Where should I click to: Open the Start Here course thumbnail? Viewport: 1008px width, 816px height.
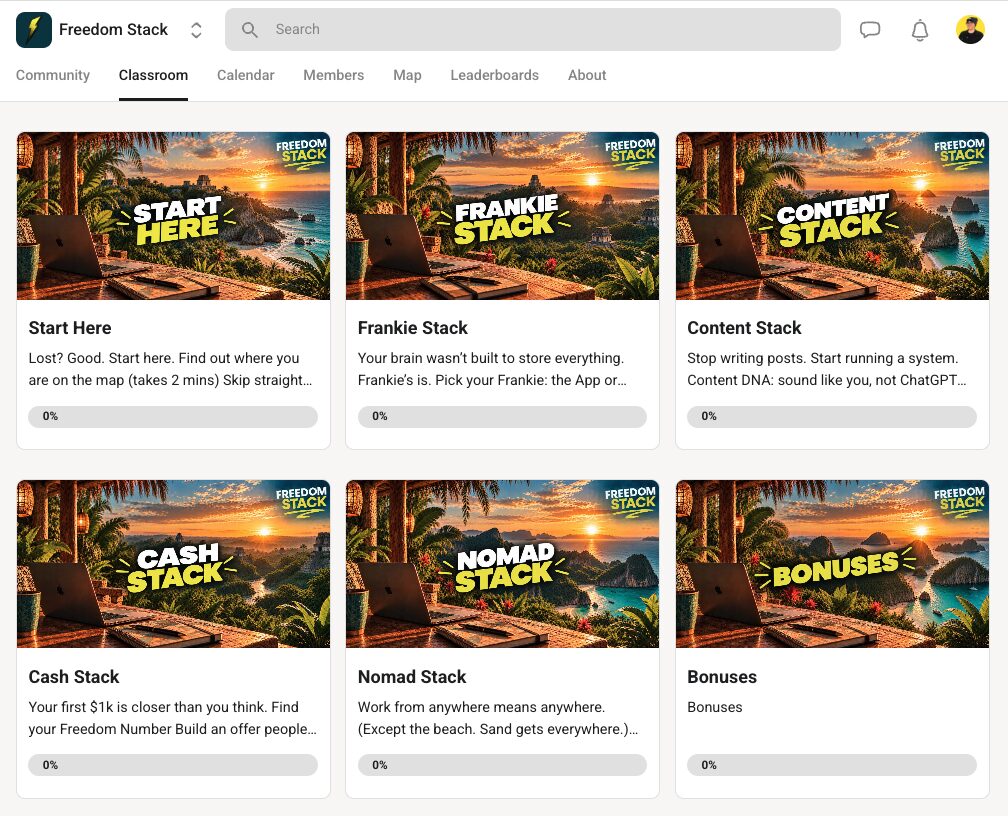[174, 216]
